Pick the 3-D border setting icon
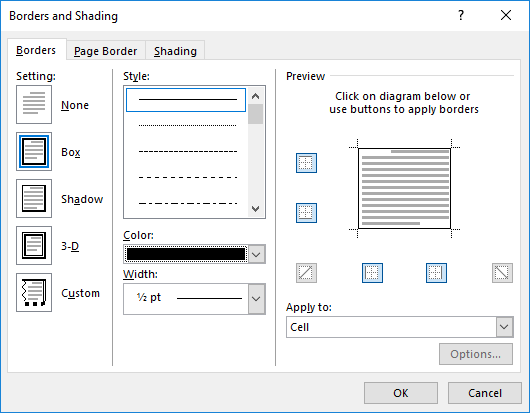 tap(34, 245)
